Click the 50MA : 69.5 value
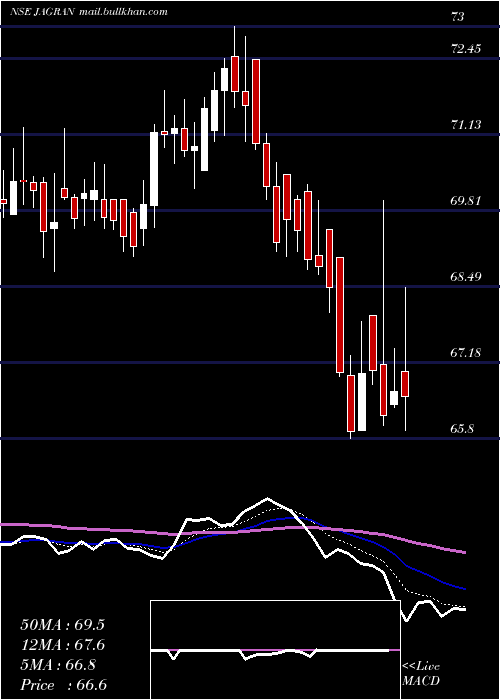This screenshot has width=500, height=700. (62, 625)
